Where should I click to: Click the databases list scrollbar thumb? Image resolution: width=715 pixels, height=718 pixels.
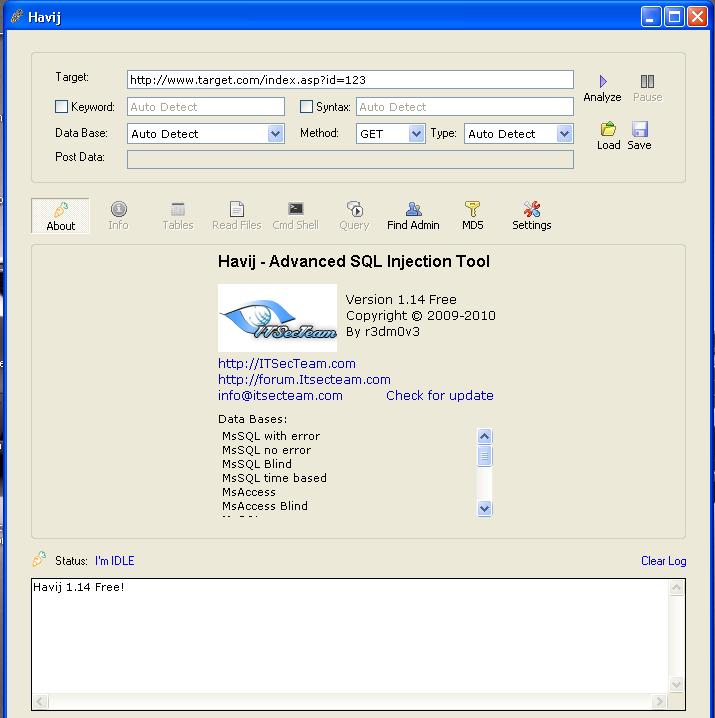click(x=485, y=456)
